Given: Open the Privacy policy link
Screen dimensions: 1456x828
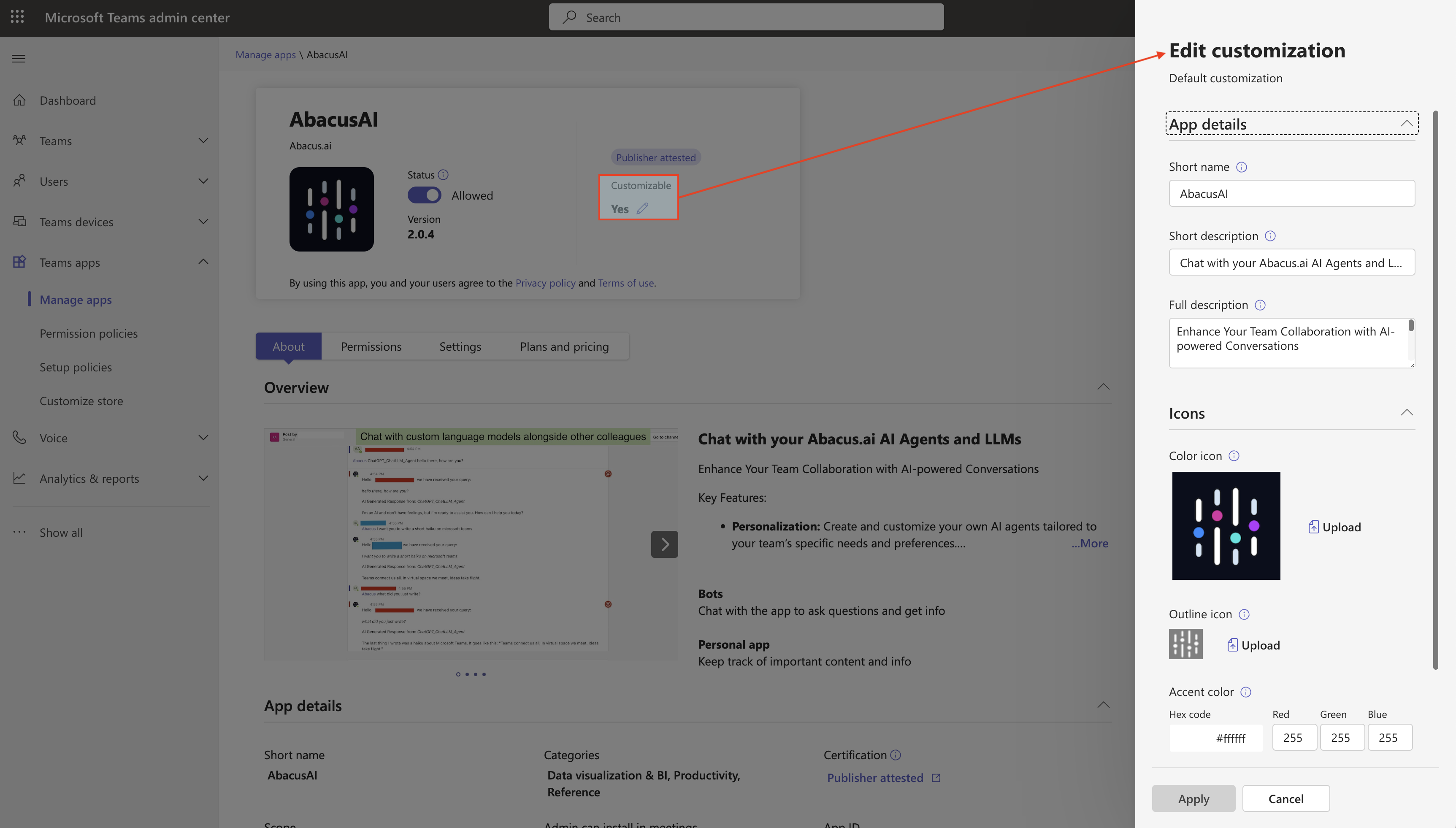Looking at the screenshot, I should click(545, 283).
